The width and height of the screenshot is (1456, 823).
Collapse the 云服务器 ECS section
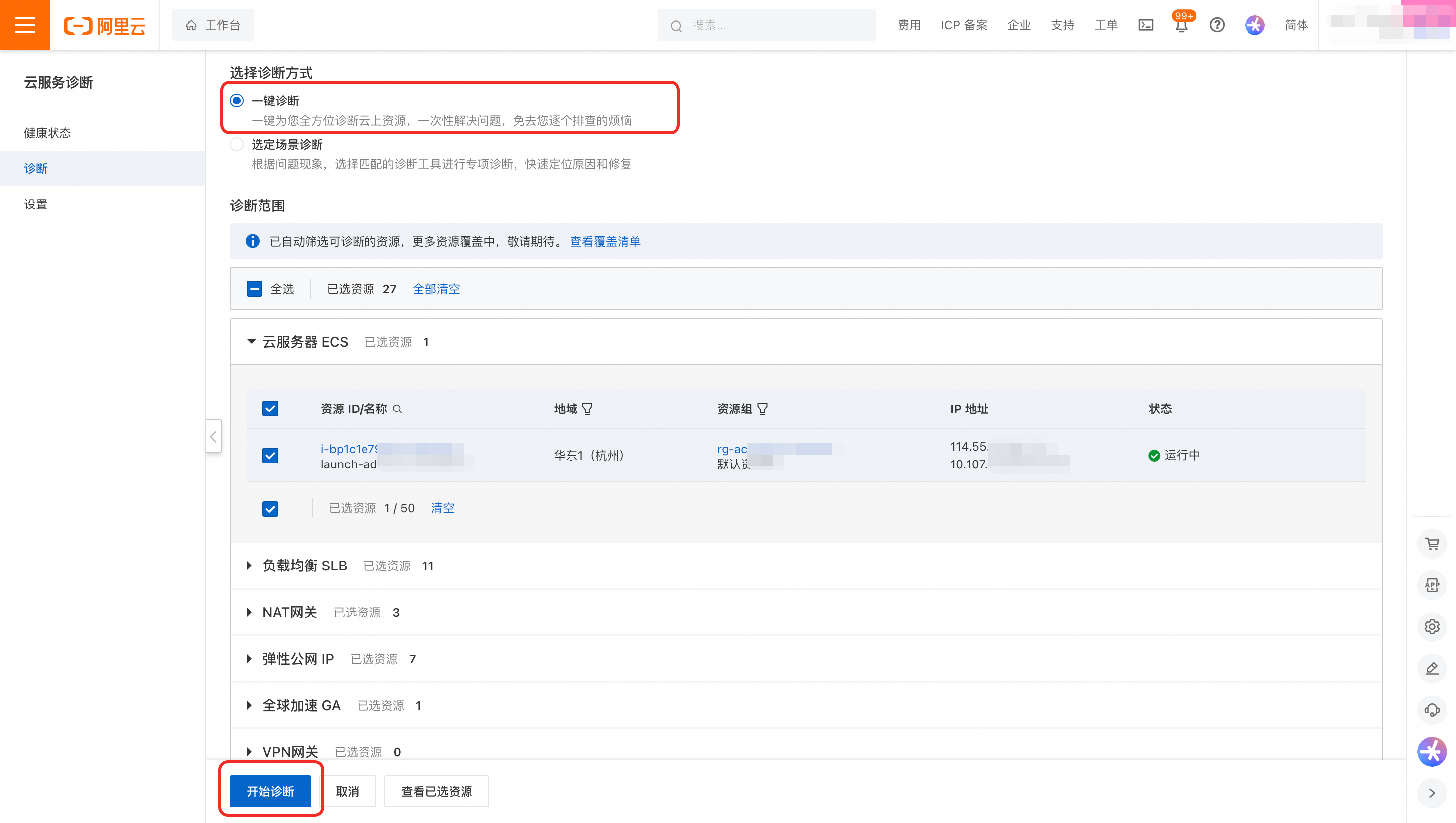252,341
